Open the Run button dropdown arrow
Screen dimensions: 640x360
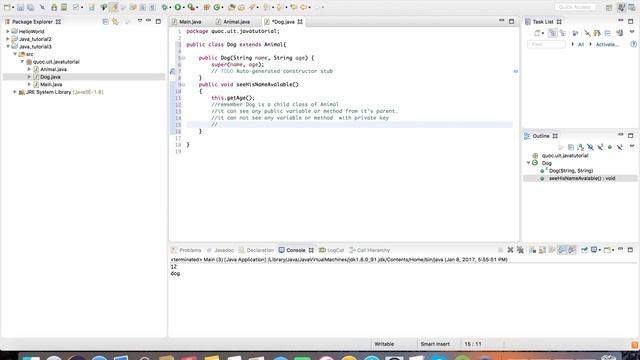click(184, 7)
